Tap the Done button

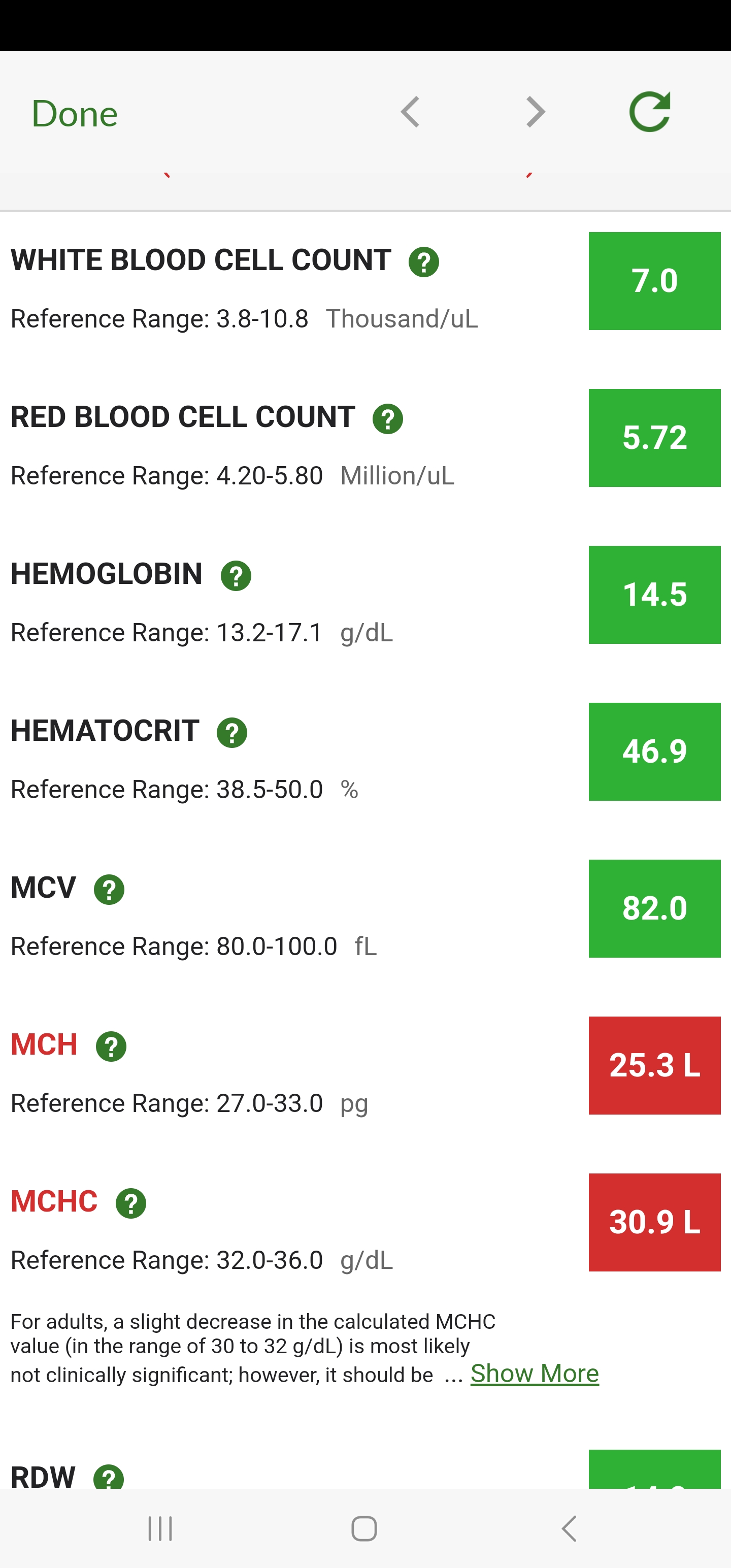pyautogui.click(x=74, y=114)
